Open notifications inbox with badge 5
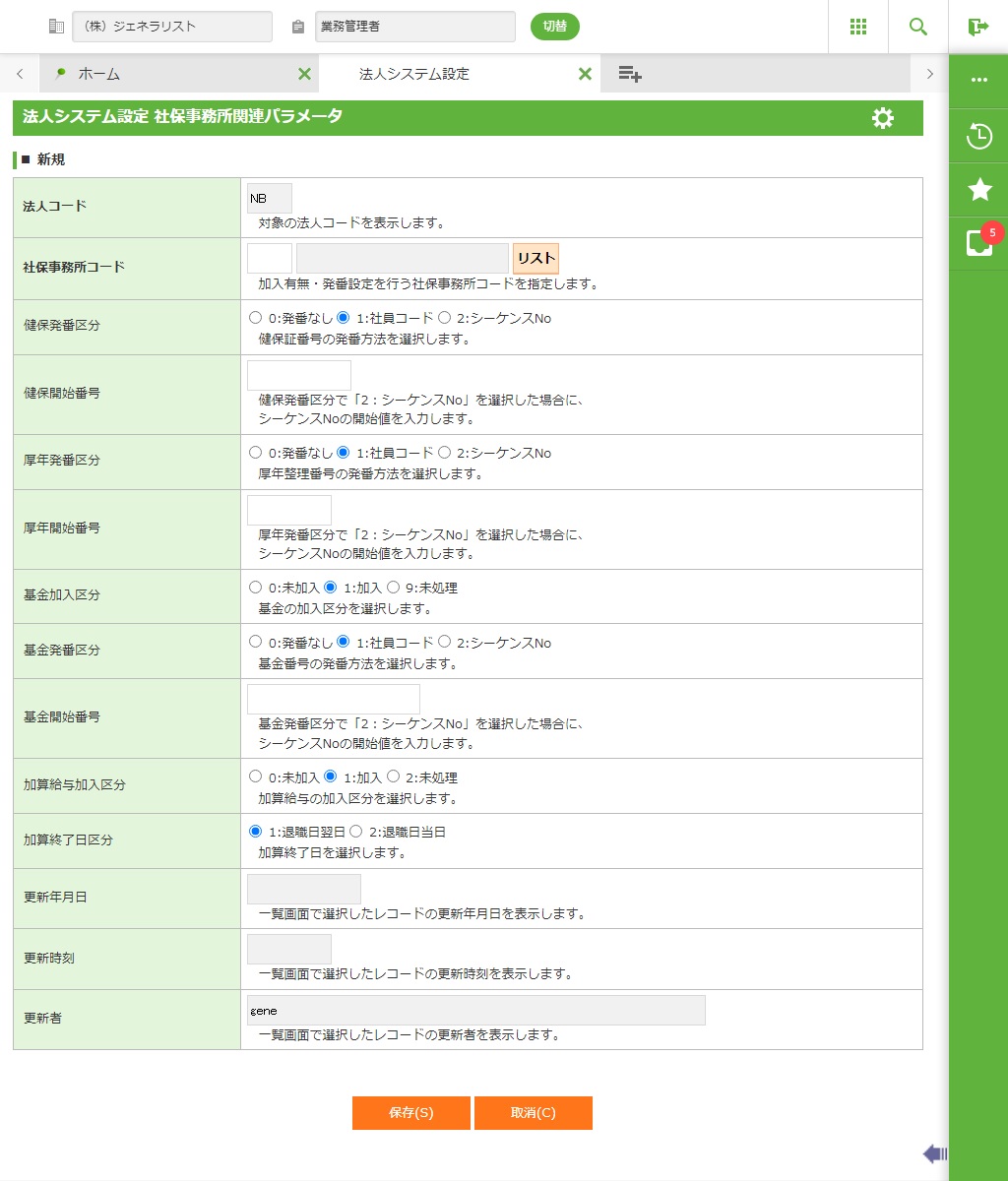1008x1181 pixels. point(979,243)
